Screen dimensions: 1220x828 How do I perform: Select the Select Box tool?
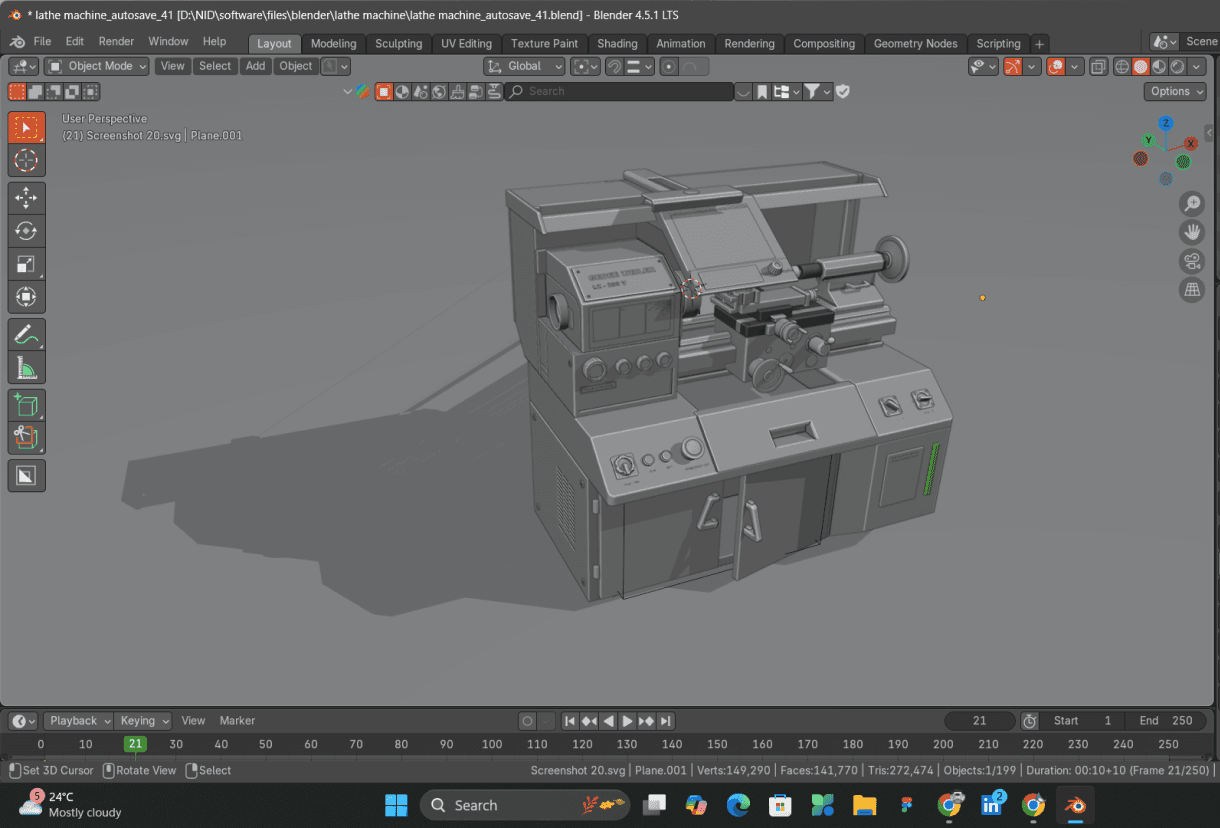click(27, 127)
